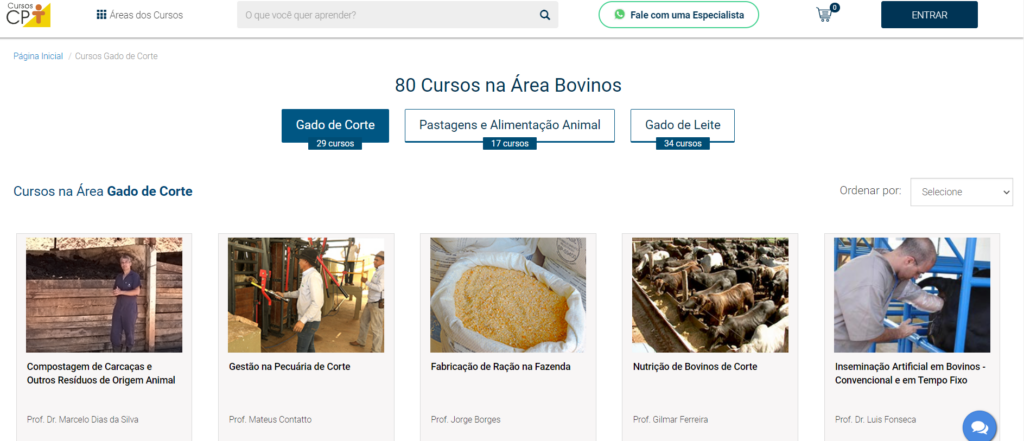
Task: Open the Ordenar por Selecione dropdown
Action: click(961, 192)
